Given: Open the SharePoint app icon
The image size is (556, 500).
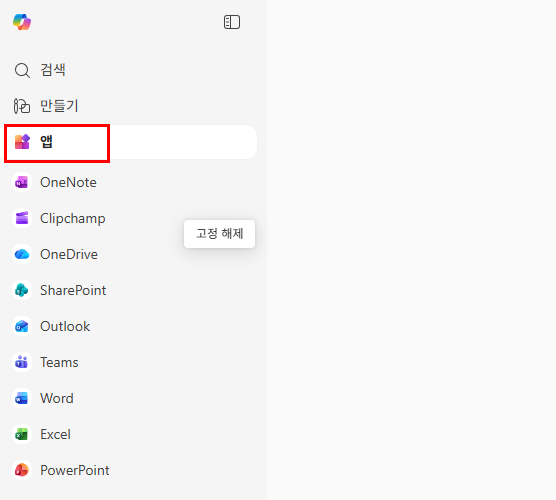Looking at the screenshot, I should click(22, 290).
